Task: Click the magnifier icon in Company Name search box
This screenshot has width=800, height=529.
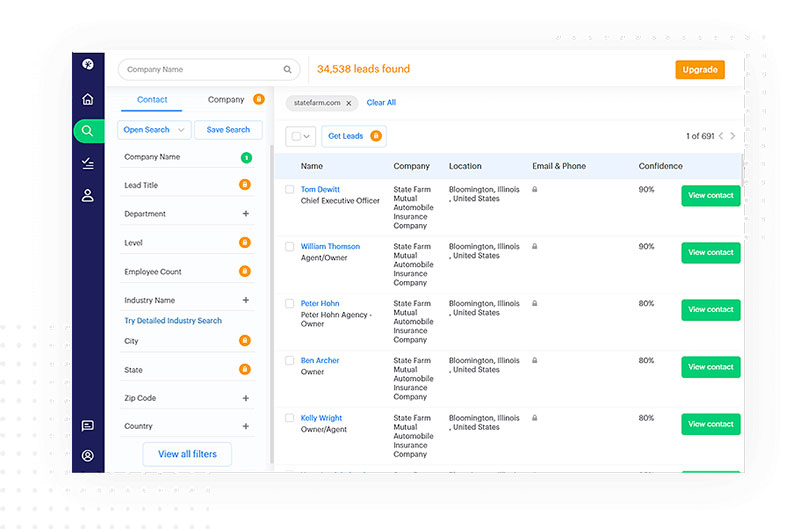Action: coord(288,69)
